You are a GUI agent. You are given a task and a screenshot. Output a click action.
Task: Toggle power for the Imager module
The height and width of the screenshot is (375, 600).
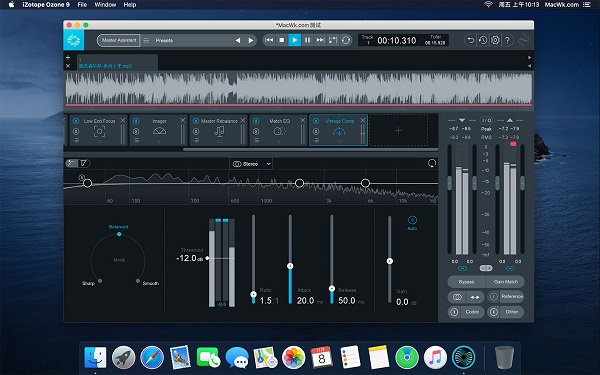point(136,121)
